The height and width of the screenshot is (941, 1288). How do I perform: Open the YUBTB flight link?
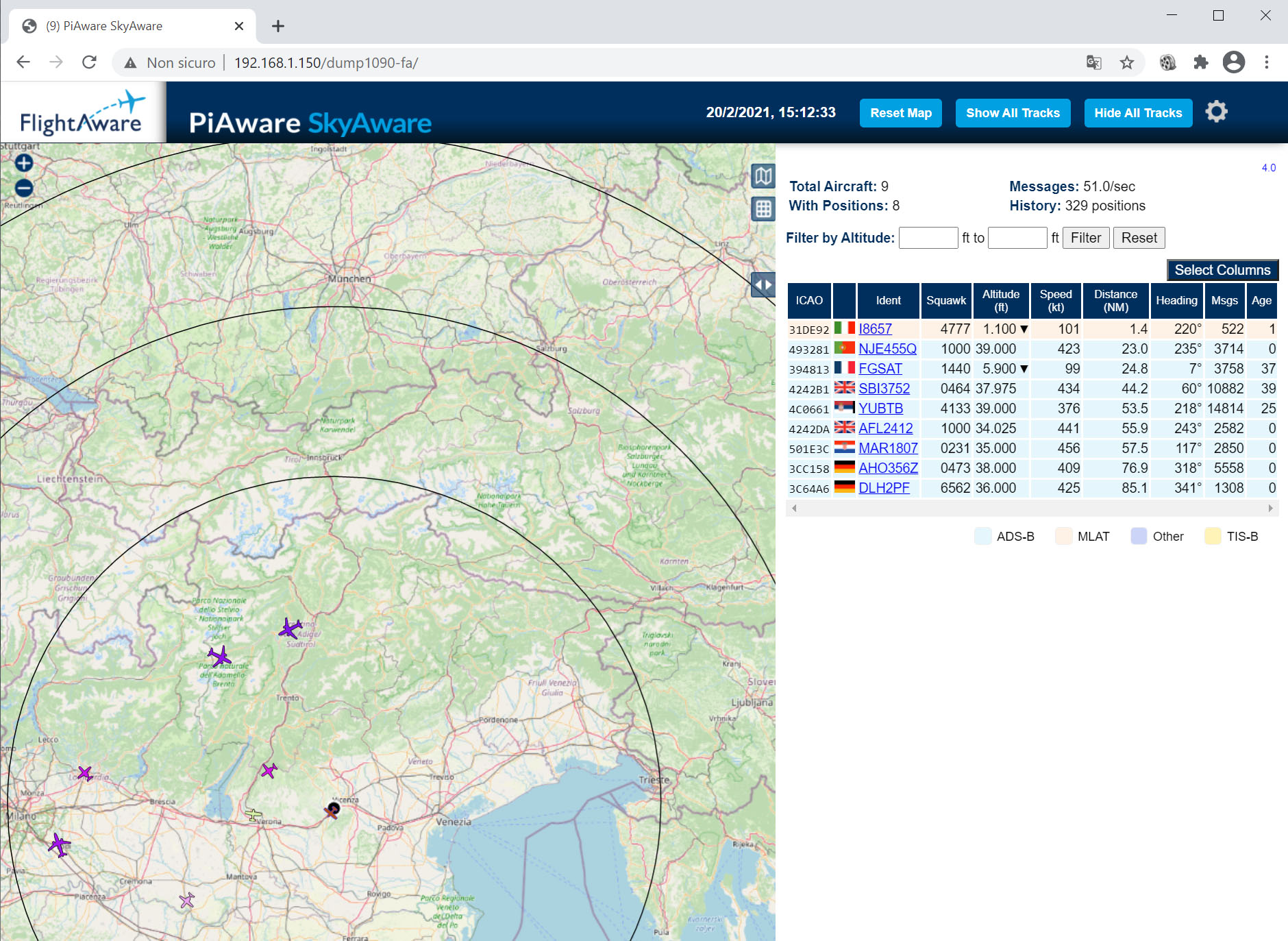click(x=880, y=408)
